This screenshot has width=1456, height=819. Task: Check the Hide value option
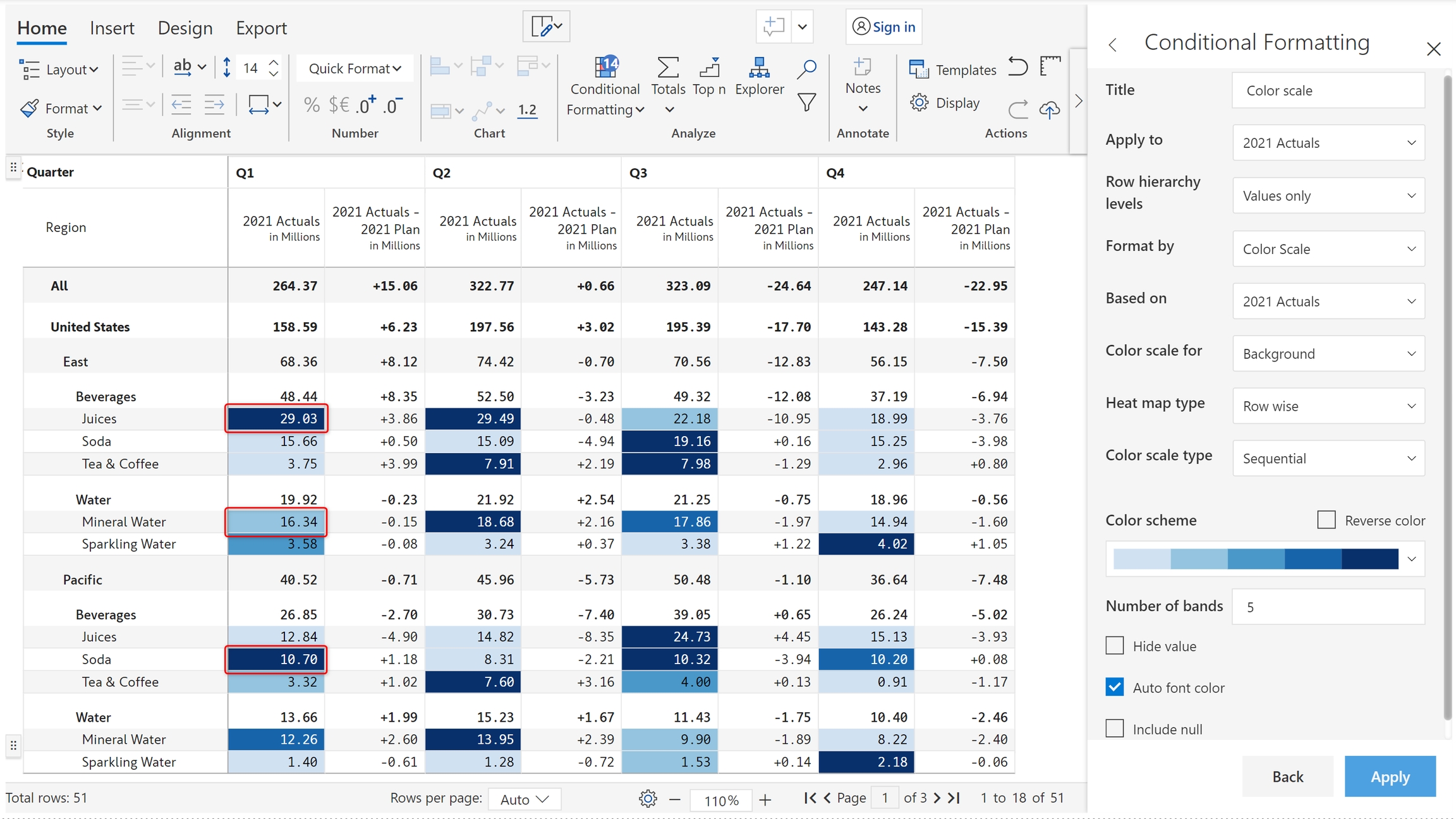[1115, 646]
